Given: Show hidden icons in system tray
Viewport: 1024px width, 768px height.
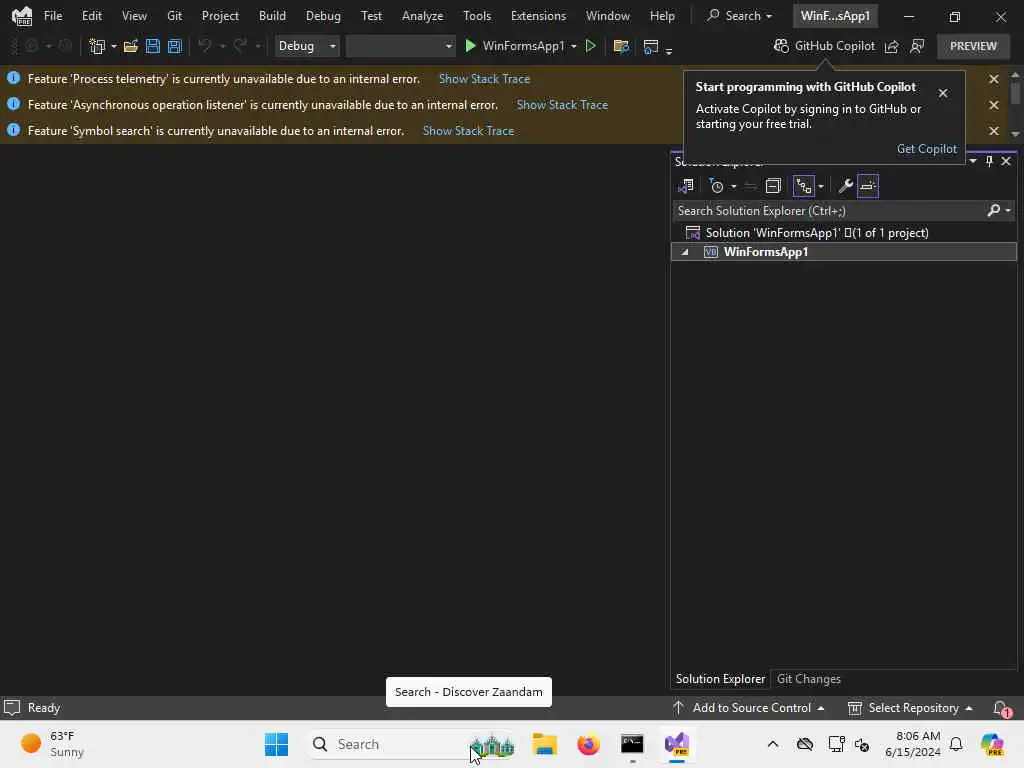Looking at the screenshot, I should coord(773,744).
